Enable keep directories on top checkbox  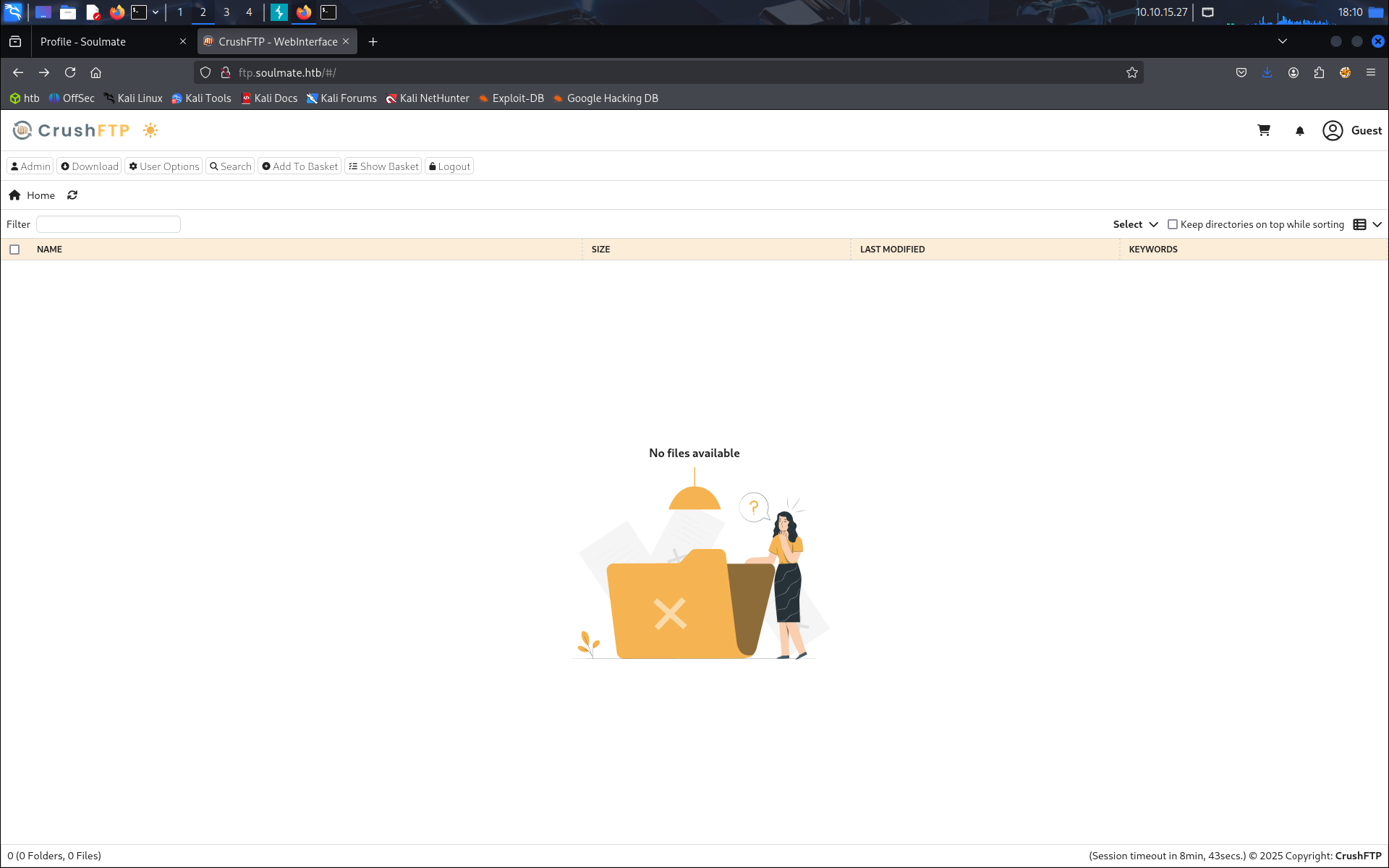tap(1173, 224)
